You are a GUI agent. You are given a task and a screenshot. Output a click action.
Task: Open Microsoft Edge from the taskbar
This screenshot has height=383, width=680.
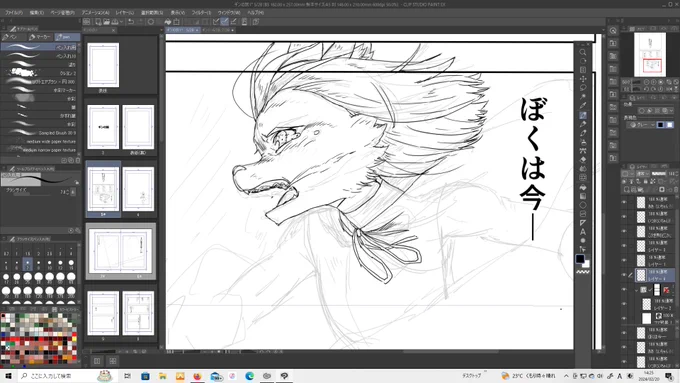(x=249, y=376)
